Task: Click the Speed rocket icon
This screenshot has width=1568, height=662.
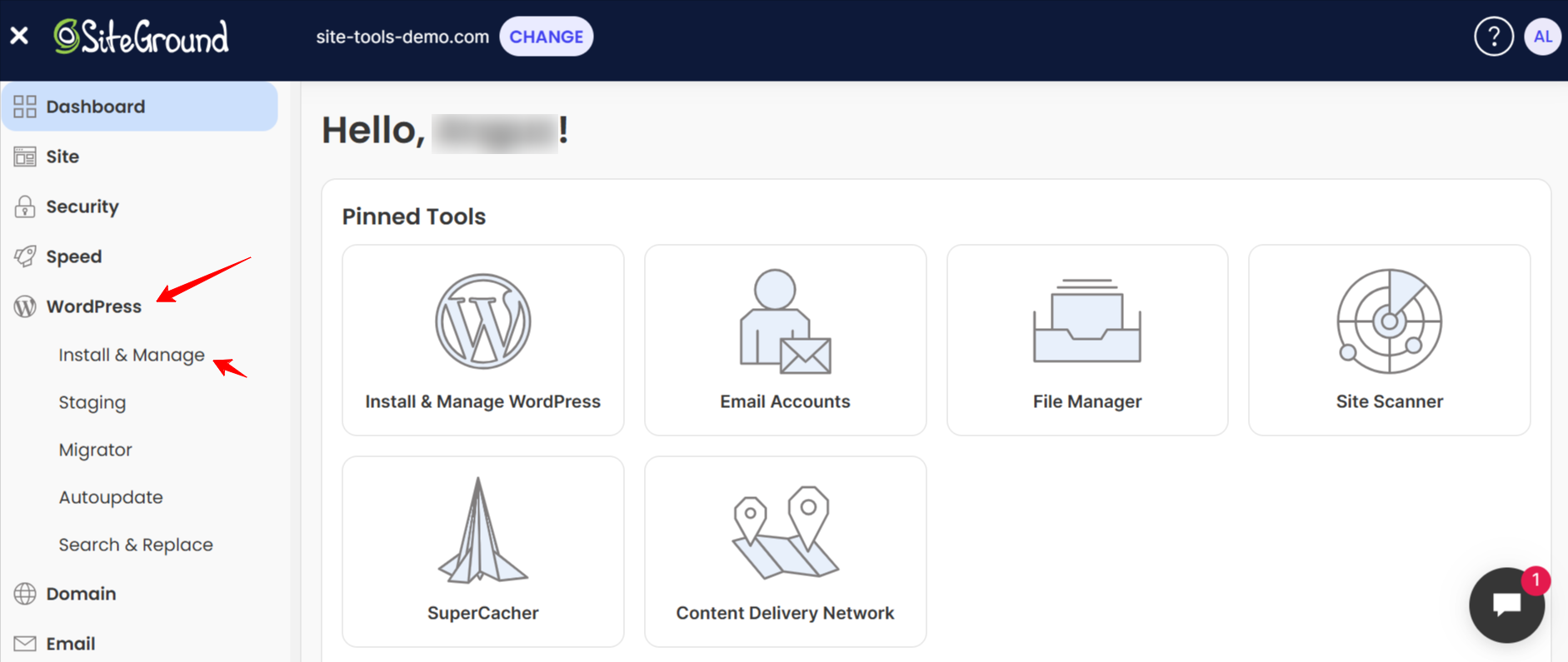Action: [25, 256]
